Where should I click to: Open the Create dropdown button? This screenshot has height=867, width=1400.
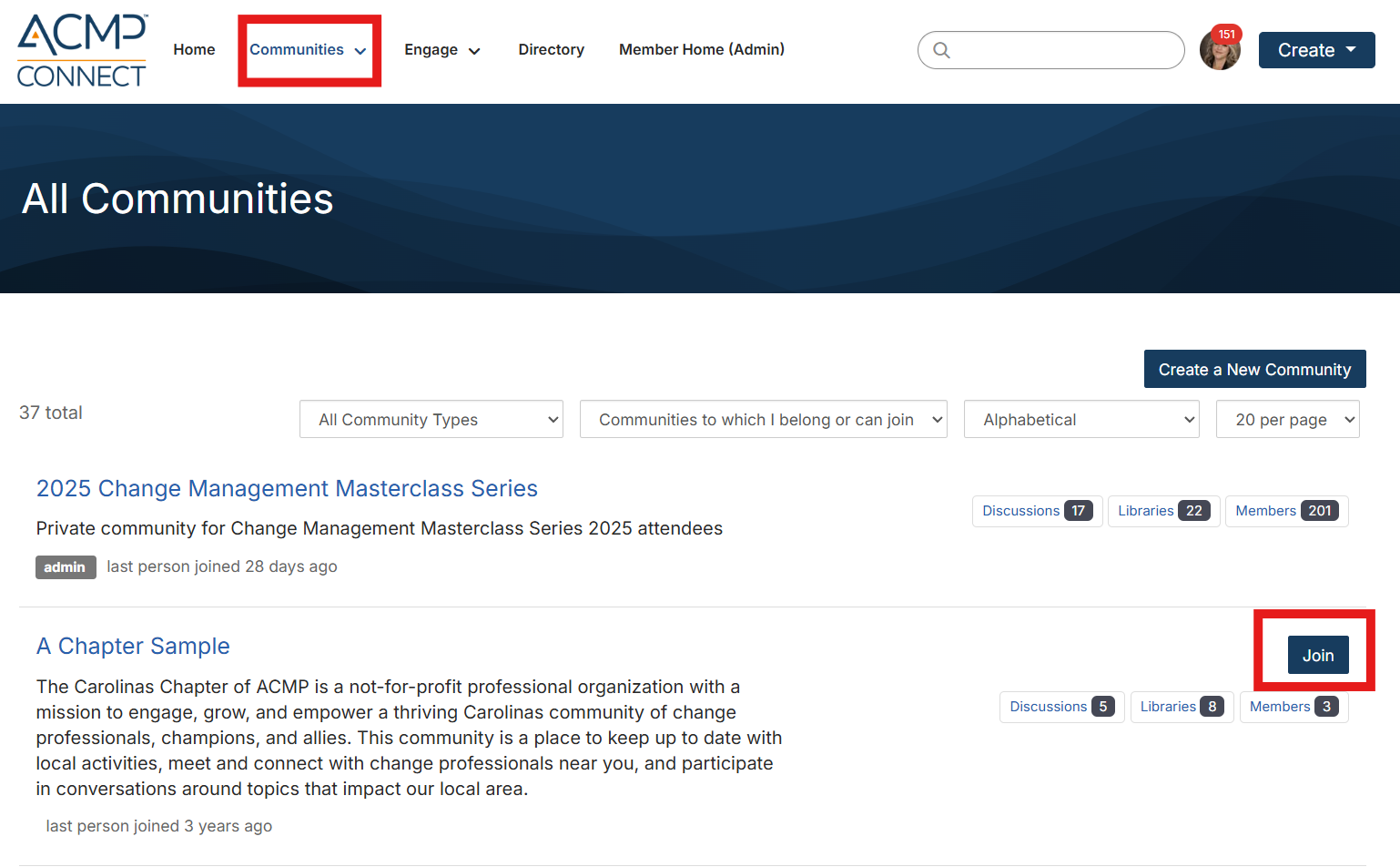(x=1316, y=50)
